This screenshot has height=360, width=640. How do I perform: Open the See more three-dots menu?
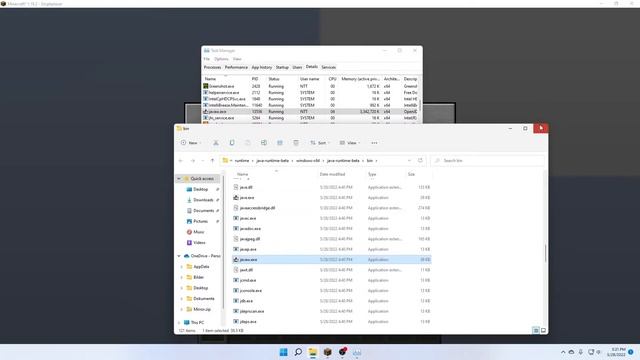point(374,143)
